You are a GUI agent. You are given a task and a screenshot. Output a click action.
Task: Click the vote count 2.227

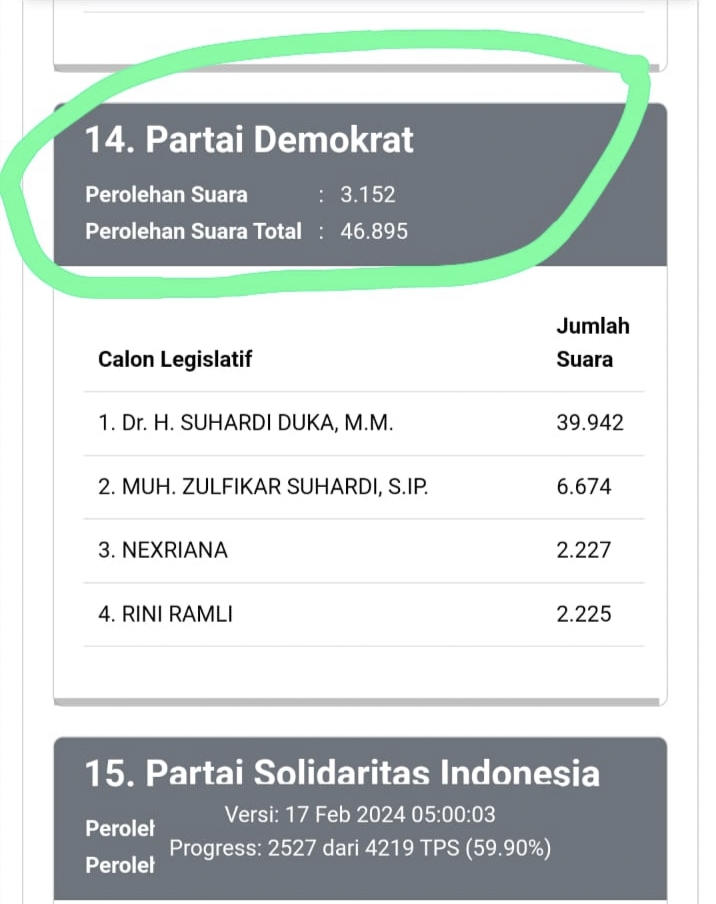click(584, 550)
